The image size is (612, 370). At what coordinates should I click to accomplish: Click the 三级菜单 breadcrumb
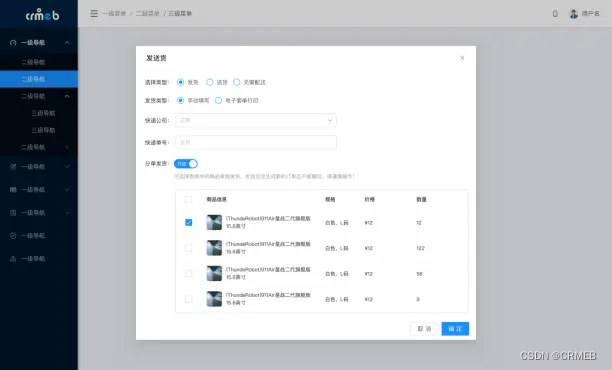[x=180, y=14]
